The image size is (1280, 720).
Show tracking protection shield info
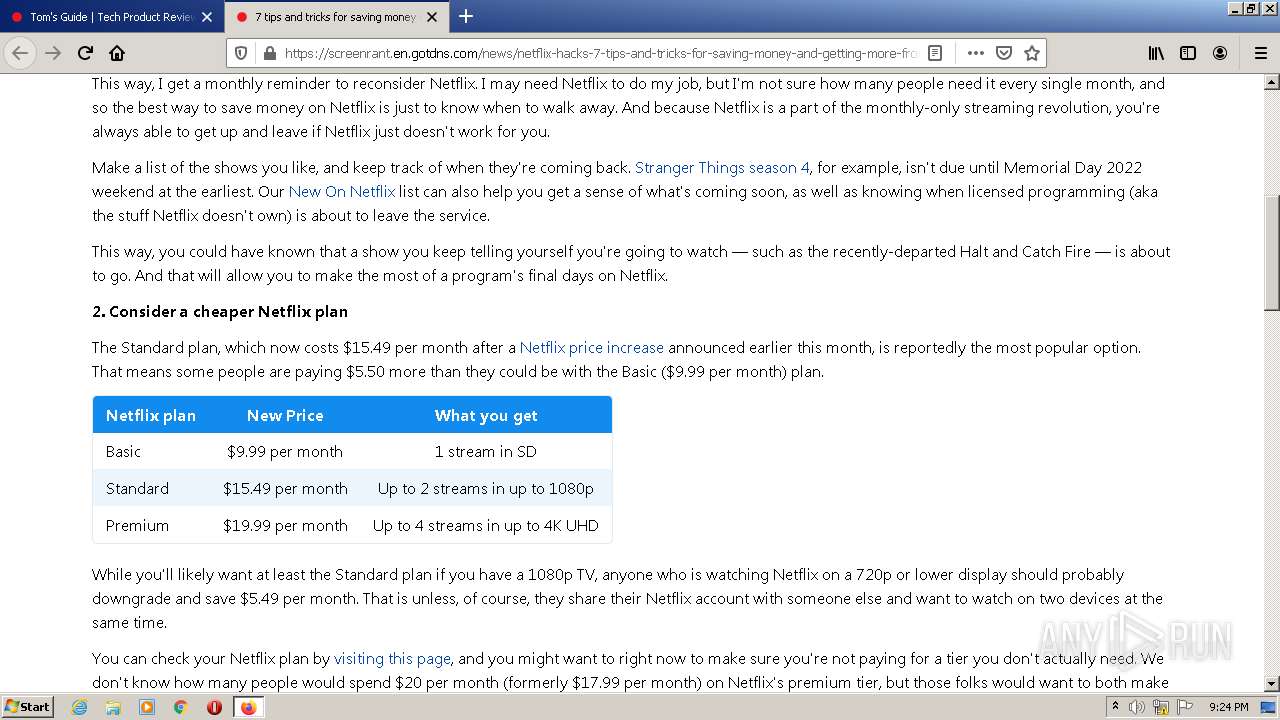tap(241, 53)
